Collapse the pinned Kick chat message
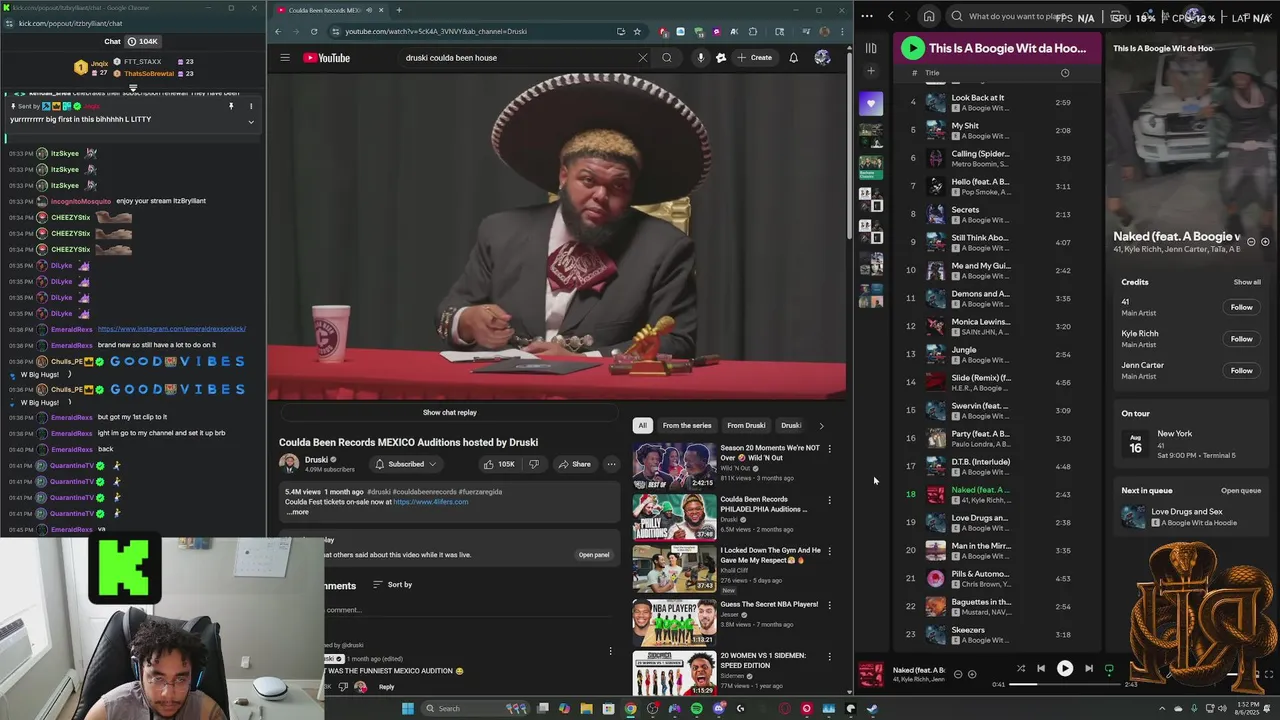This screenshot has height=720, width=1280. [x=251, y=122]
